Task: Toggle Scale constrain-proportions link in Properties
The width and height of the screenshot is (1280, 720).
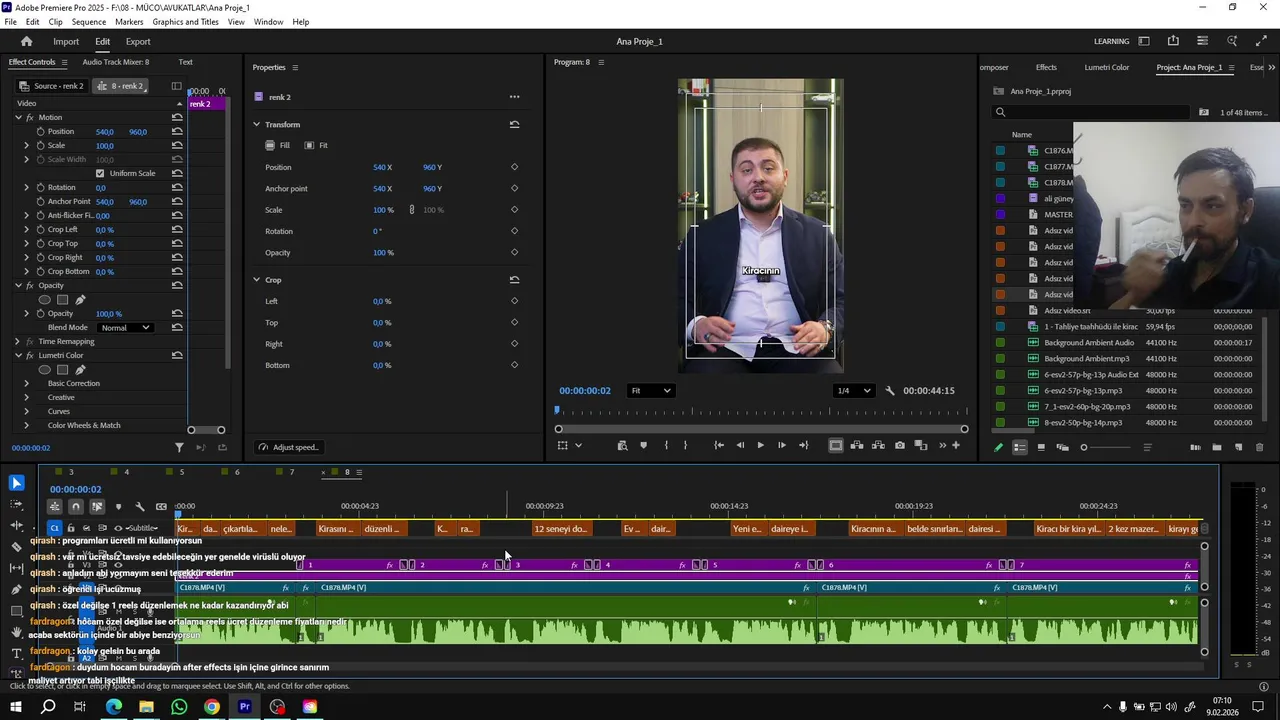Action: click(411, 210)
